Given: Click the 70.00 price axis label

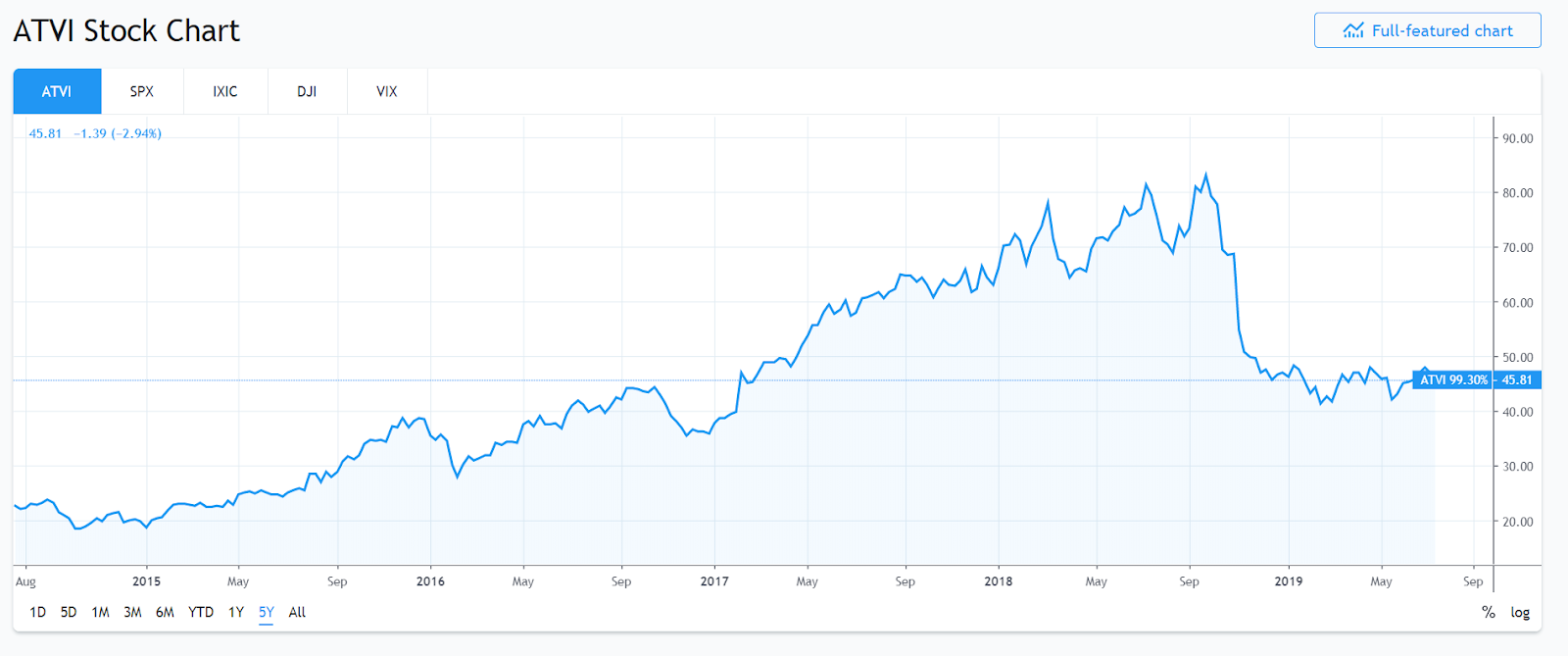Looking at the screenshot, I should (1518, 248).
